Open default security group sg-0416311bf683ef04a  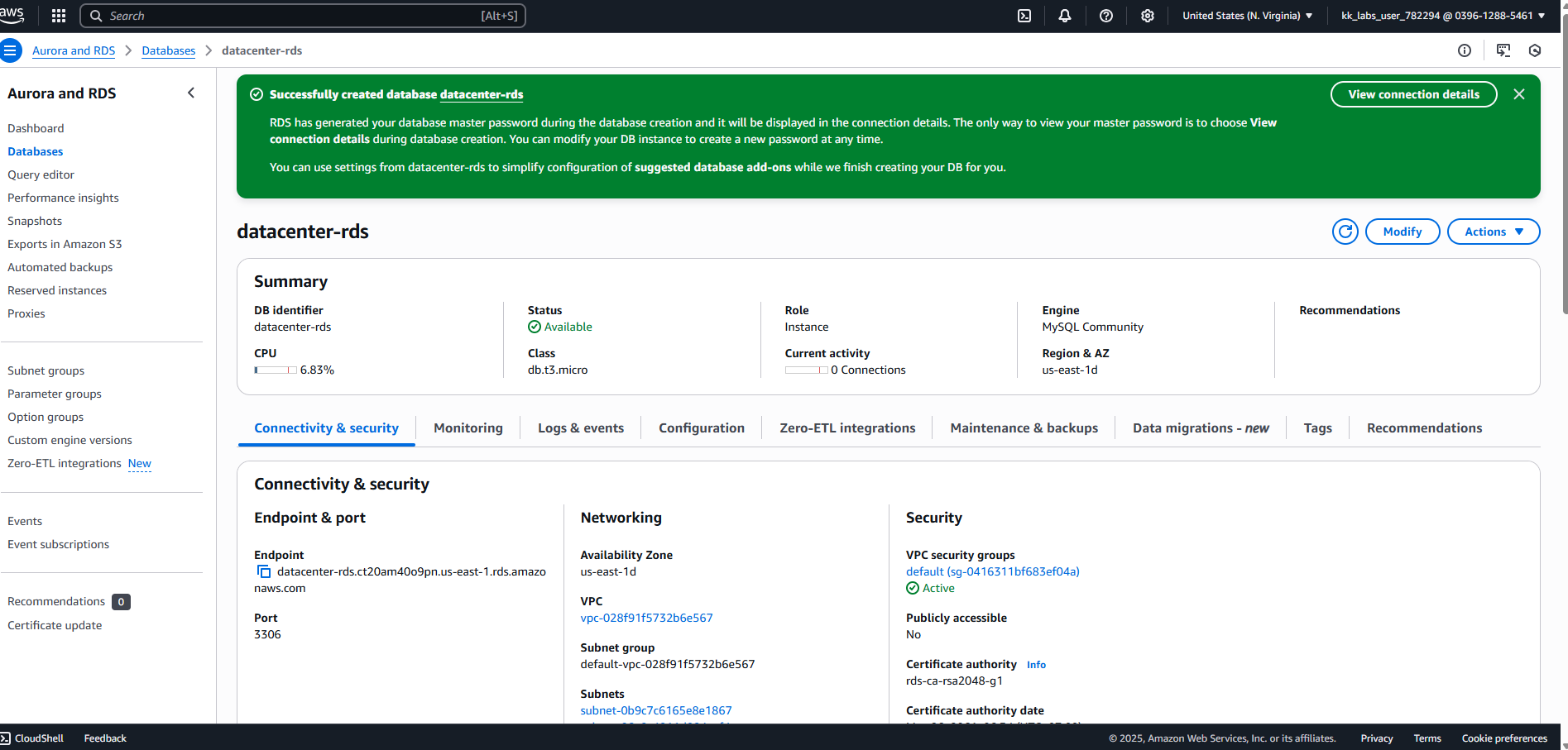click(x=993, y=571)
